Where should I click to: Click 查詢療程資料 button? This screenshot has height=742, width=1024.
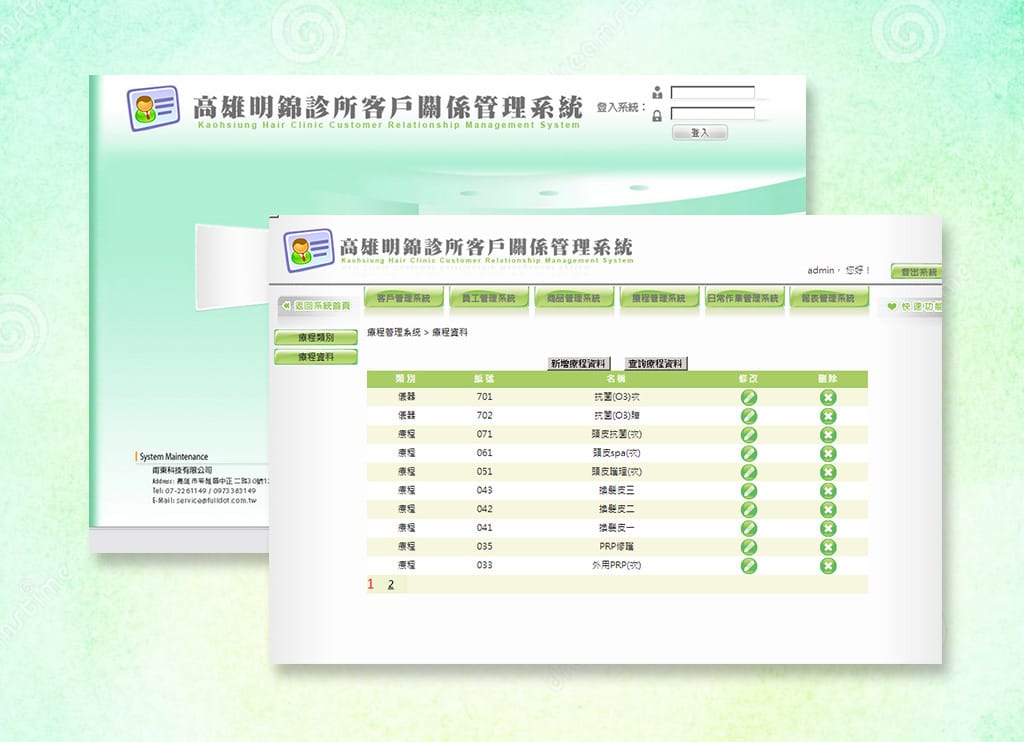point(655,364)
